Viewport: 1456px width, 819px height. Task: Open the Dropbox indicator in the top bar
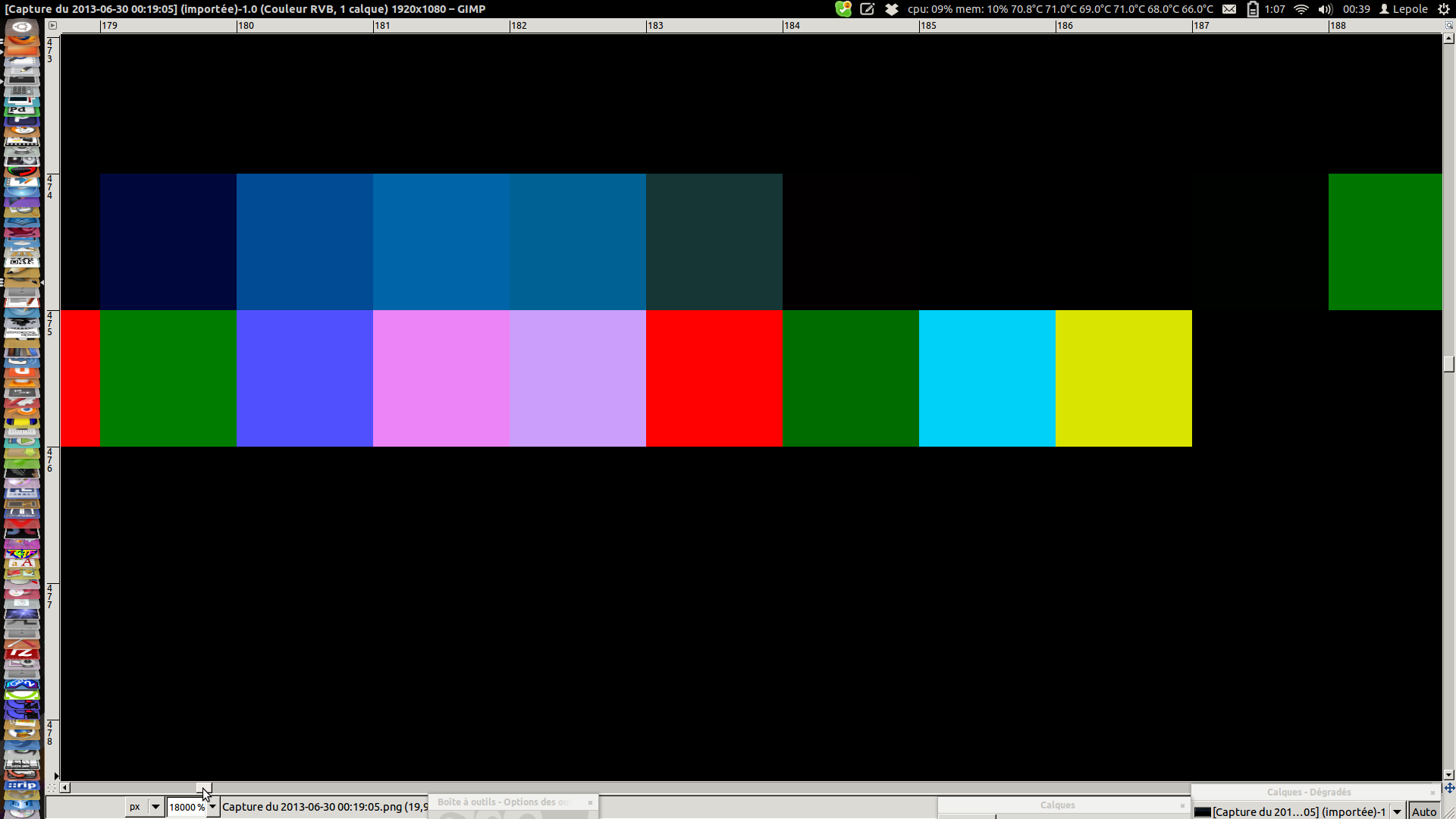pos(892,9)
